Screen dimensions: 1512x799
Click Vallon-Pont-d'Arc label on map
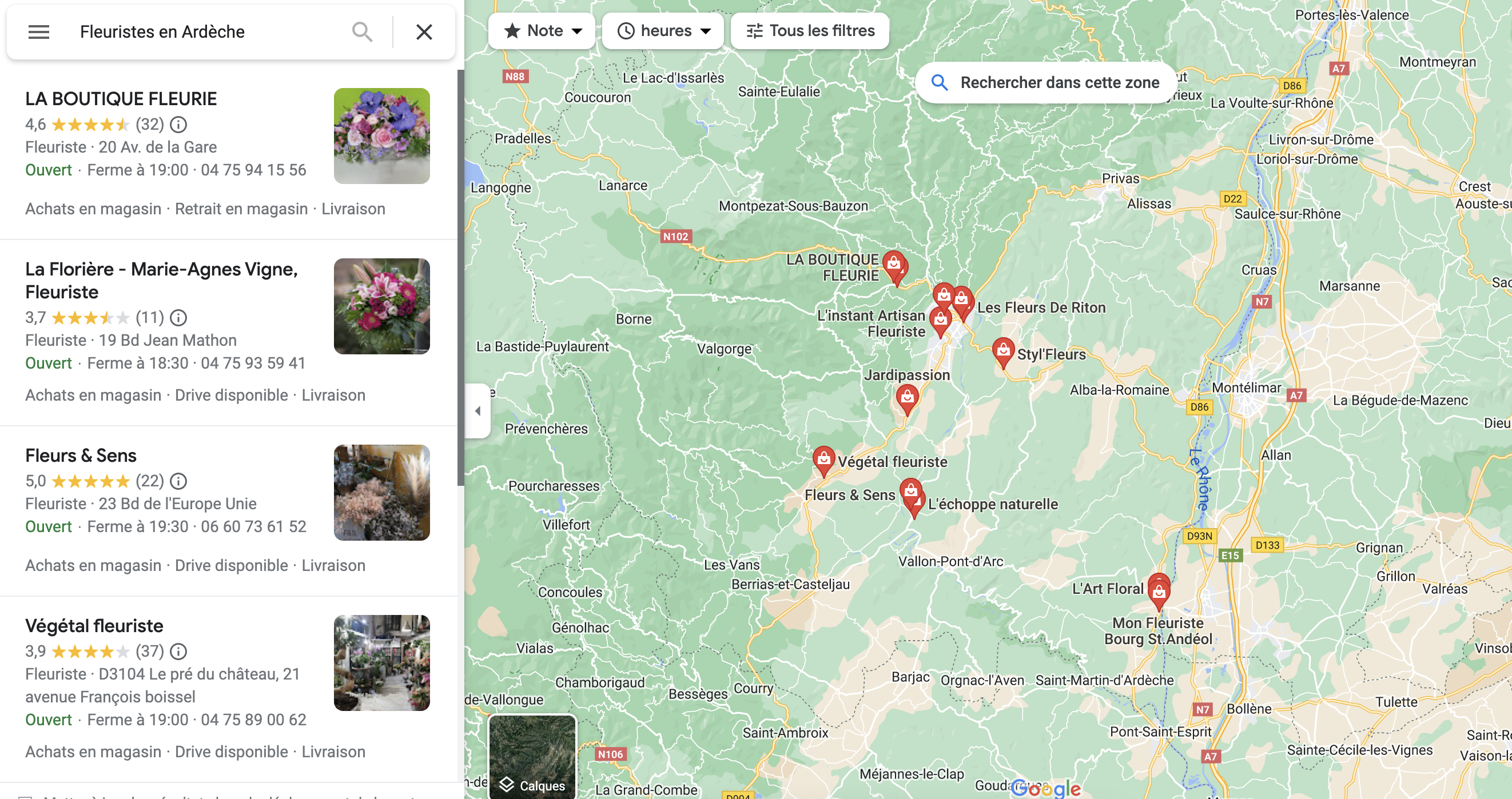tap(951, 561)
